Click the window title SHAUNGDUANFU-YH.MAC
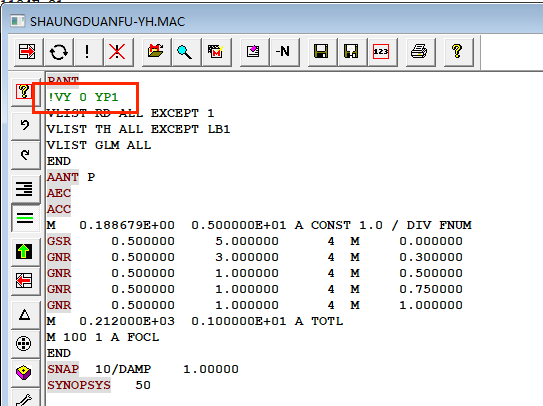This screenshot has width=543, height=406. 107,22
